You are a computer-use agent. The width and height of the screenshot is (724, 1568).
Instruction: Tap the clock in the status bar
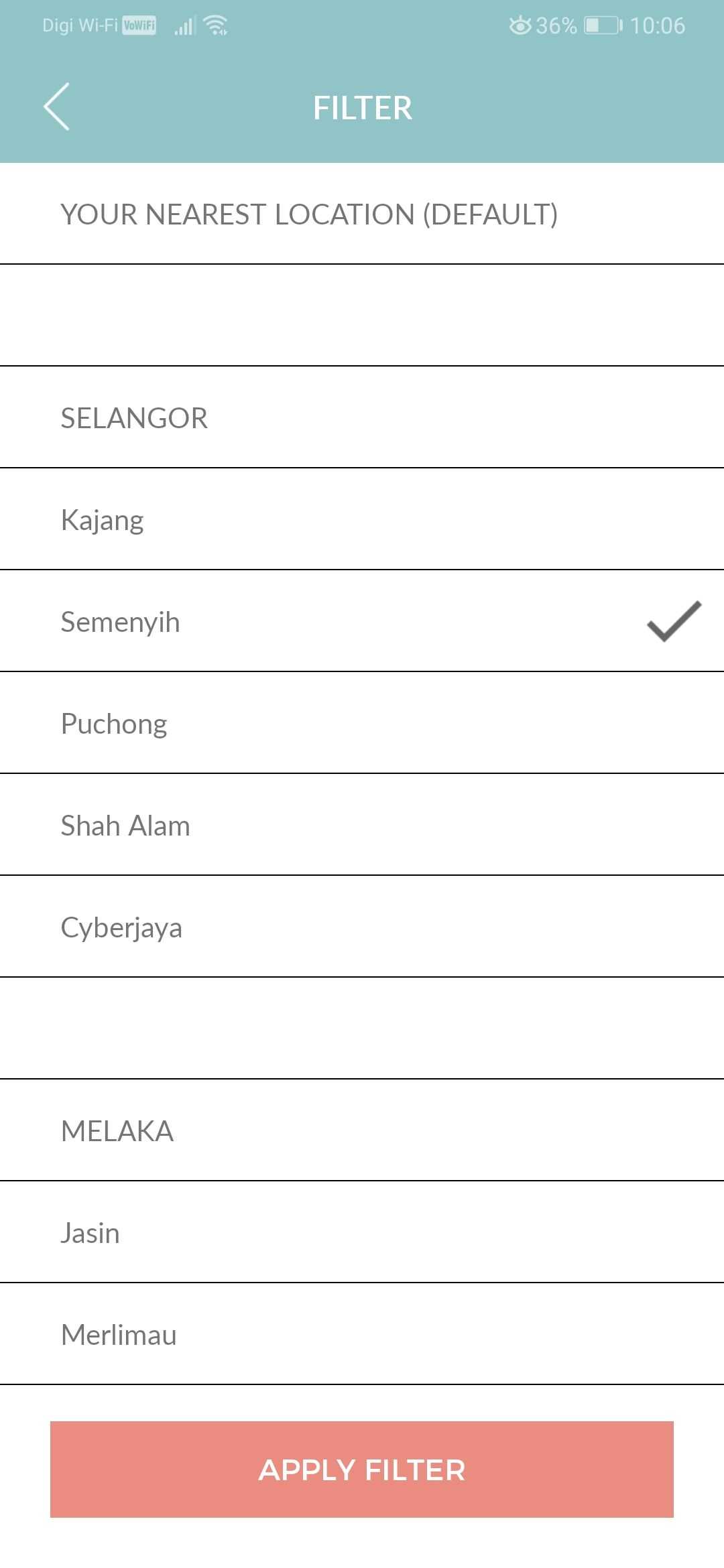coord(657,25)
